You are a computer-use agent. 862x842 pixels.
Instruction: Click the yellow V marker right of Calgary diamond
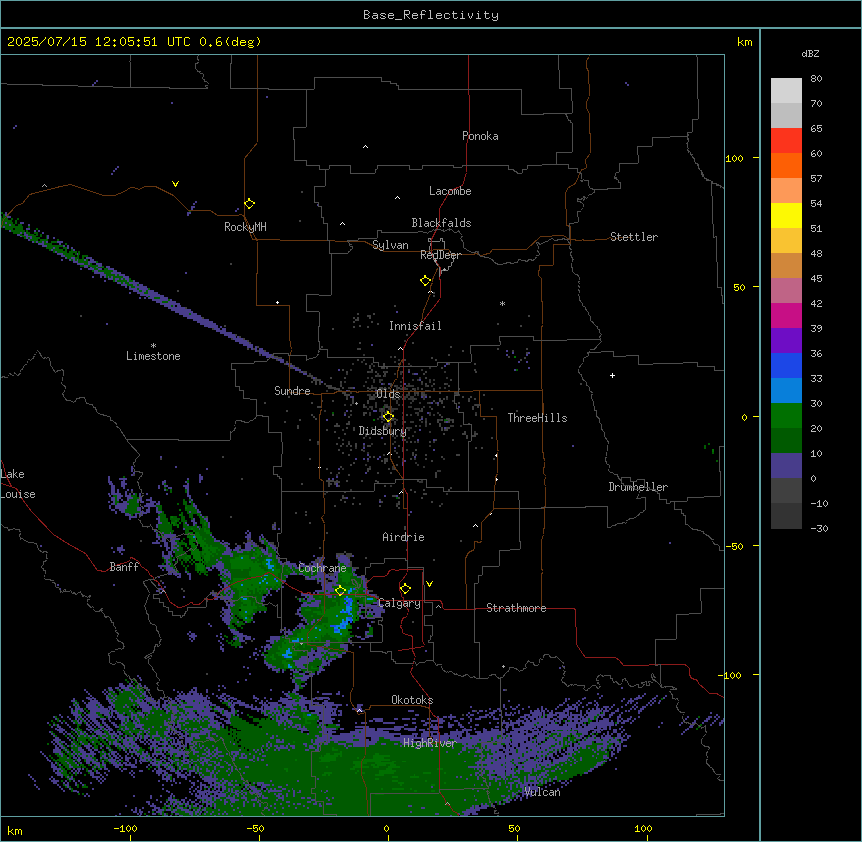(x=429, y=584)
